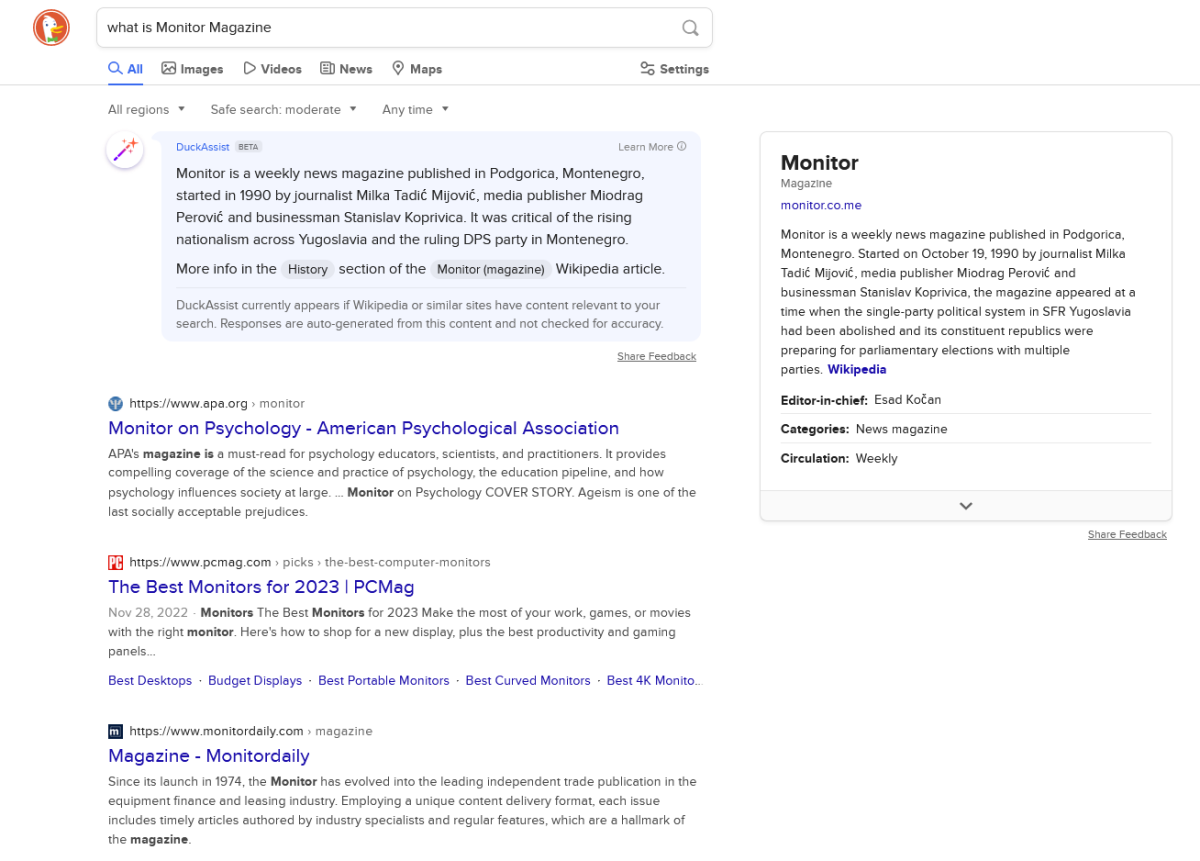Image resolution: width=1200 pixels, height=861 pixels.
Task: Open The Best Monitors for 2023 result
Action: [261, 587]
